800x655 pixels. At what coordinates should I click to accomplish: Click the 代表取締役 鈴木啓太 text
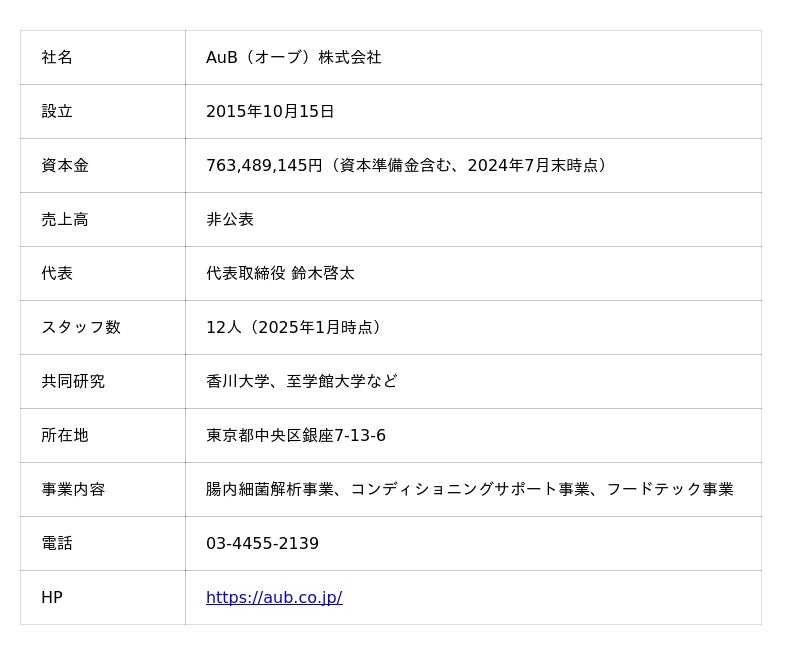(x=280, y=274)
